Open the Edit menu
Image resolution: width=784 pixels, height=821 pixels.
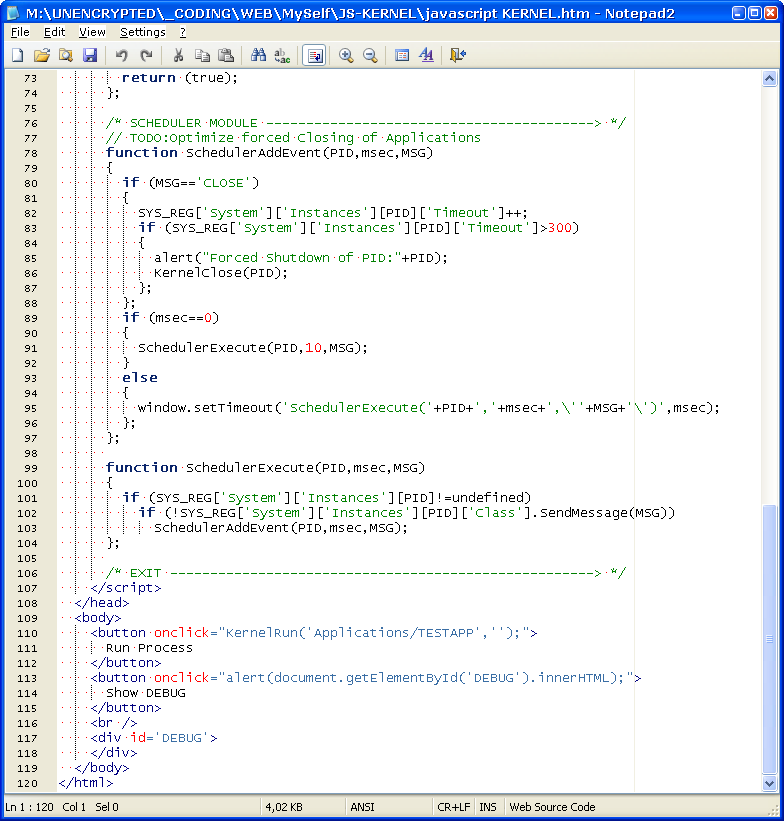point(54,32)
